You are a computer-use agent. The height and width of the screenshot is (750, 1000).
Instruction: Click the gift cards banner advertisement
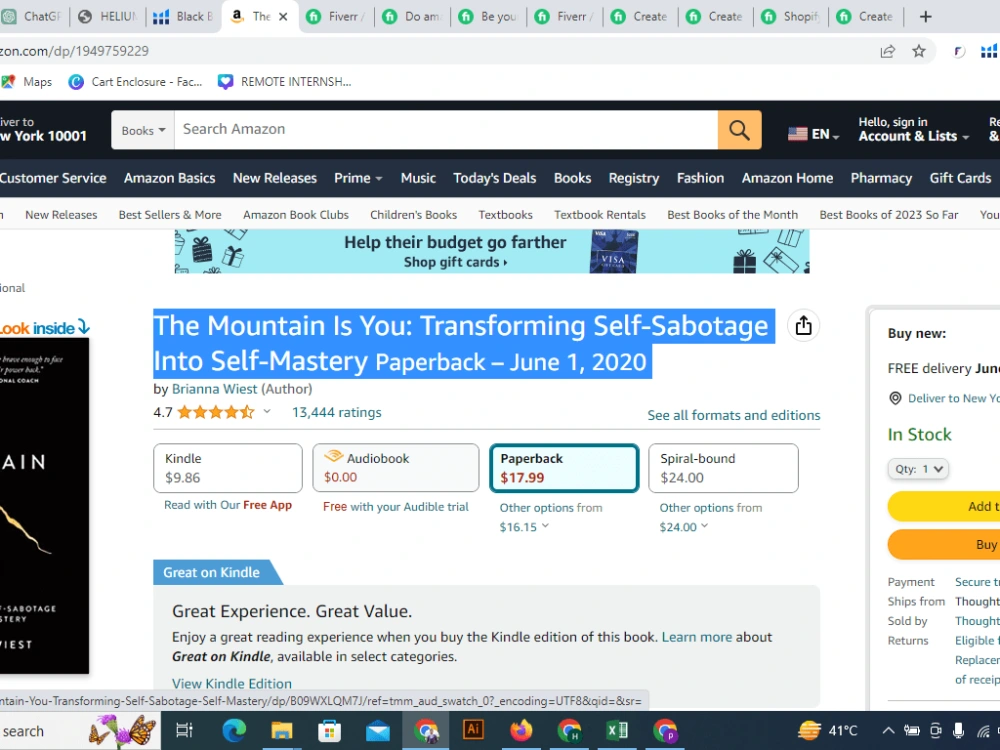[x=492, y=251]
